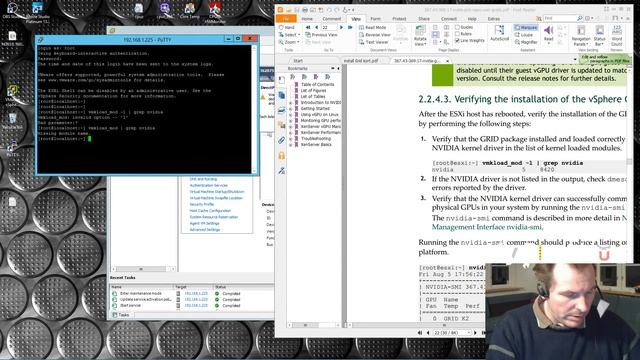This screenshot has width=640, height=360.
Task: Start AutoScroll in Foxit ribbon
Action: [499, 33]
